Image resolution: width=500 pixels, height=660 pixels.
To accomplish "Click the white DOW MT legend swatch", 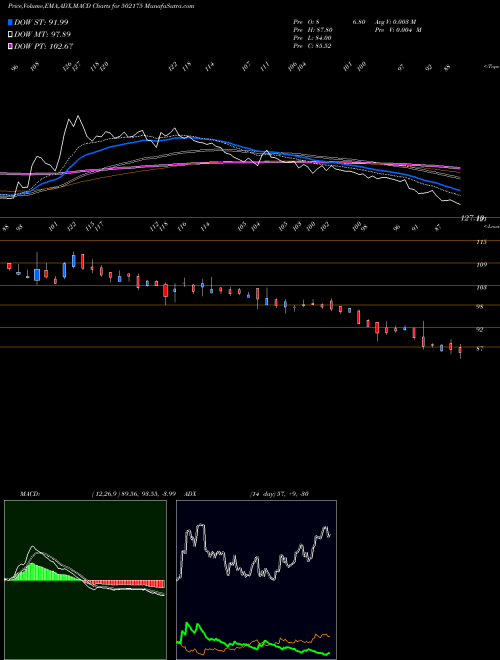I will [11, 34].
